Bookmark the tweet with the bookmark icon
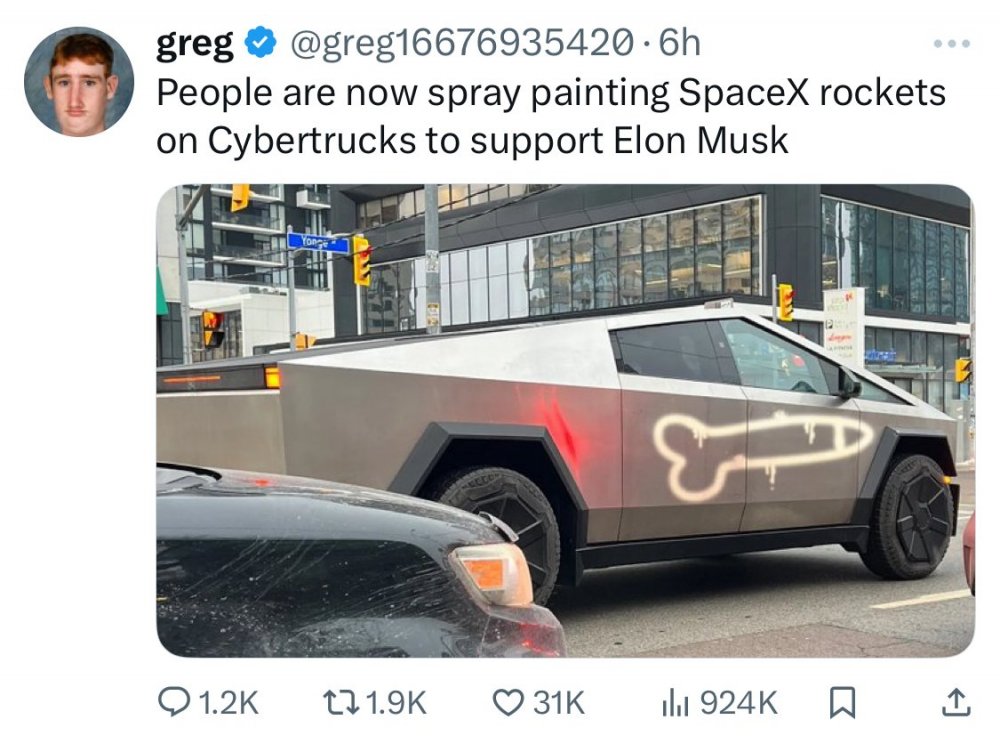Image resolution: width=1000 pixels, height=744 pixels. coord(841,703)
